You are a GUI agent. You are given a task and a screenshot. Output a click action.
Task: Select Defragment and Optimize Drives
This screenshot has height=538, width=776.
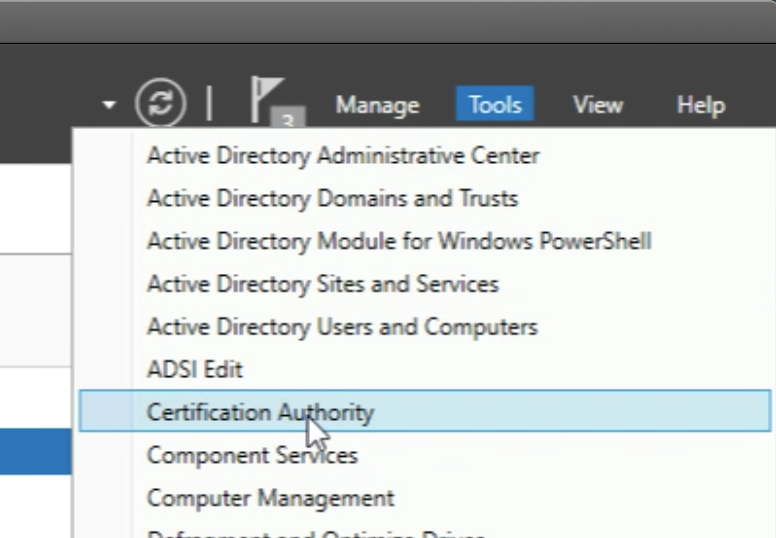tap(315, 533)
